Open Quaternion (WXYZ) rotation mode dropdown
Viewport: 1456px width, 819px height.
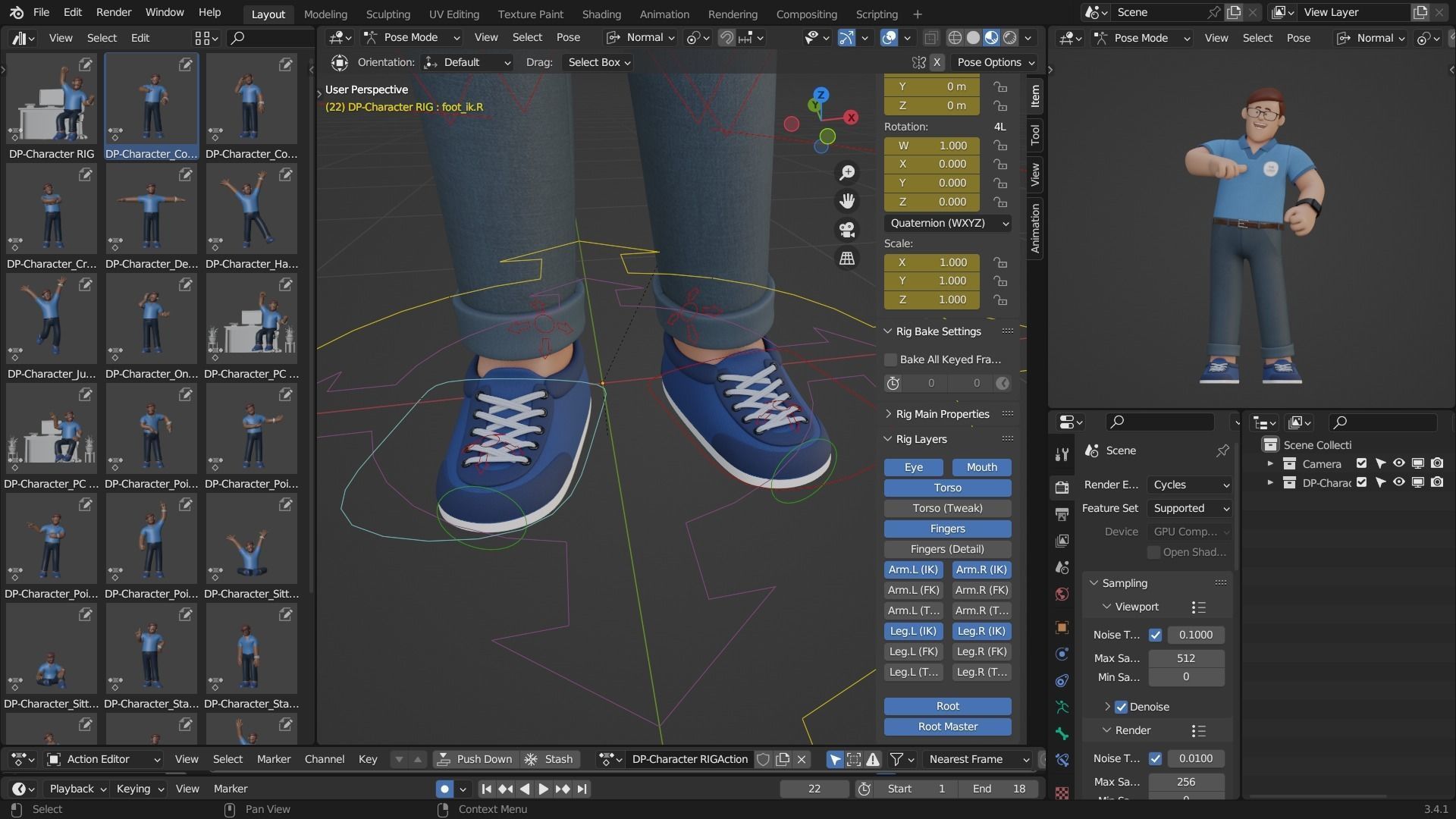pyautogui.click(x=948, y=223)
